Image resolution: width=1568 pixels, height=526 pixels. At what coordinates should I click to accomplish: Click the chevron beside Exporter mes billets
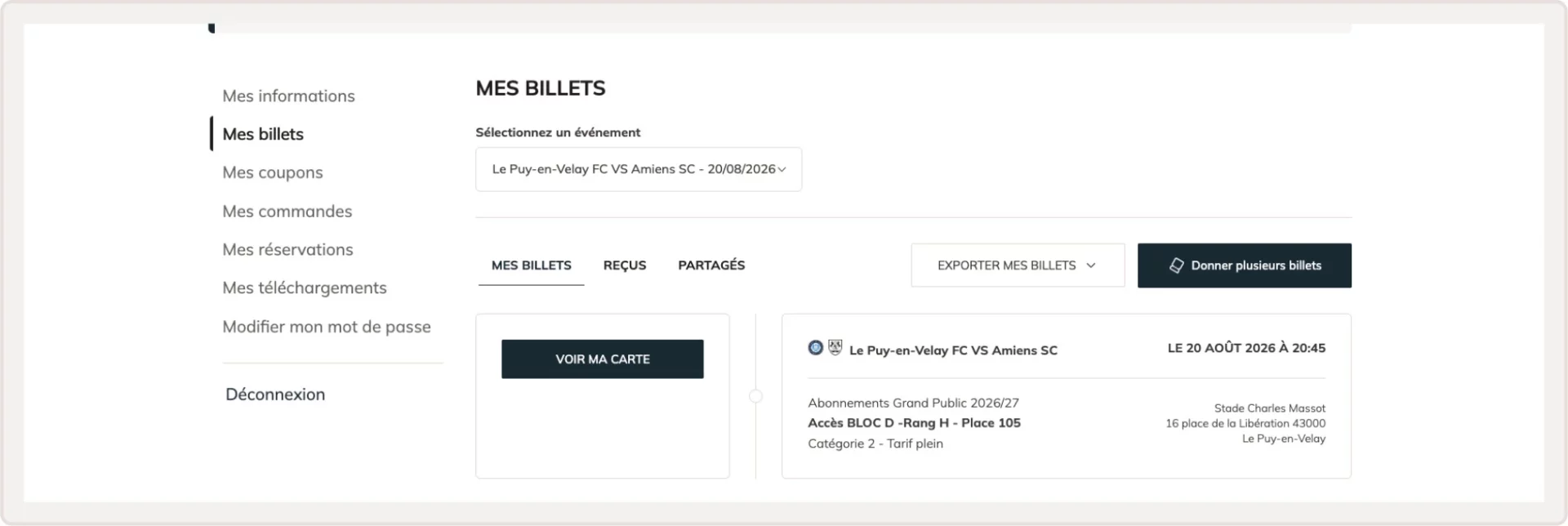1090,265
